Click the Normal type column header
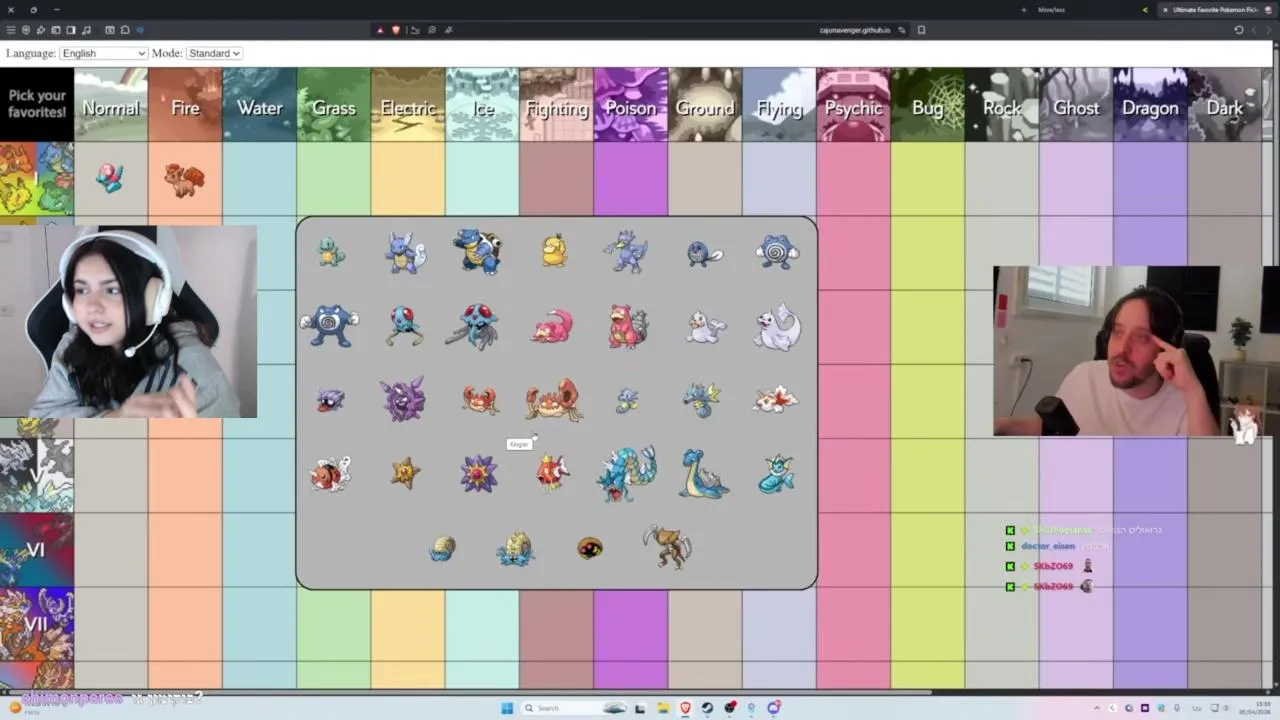Viewport: 1280px width, 720px height. [111, 105]
